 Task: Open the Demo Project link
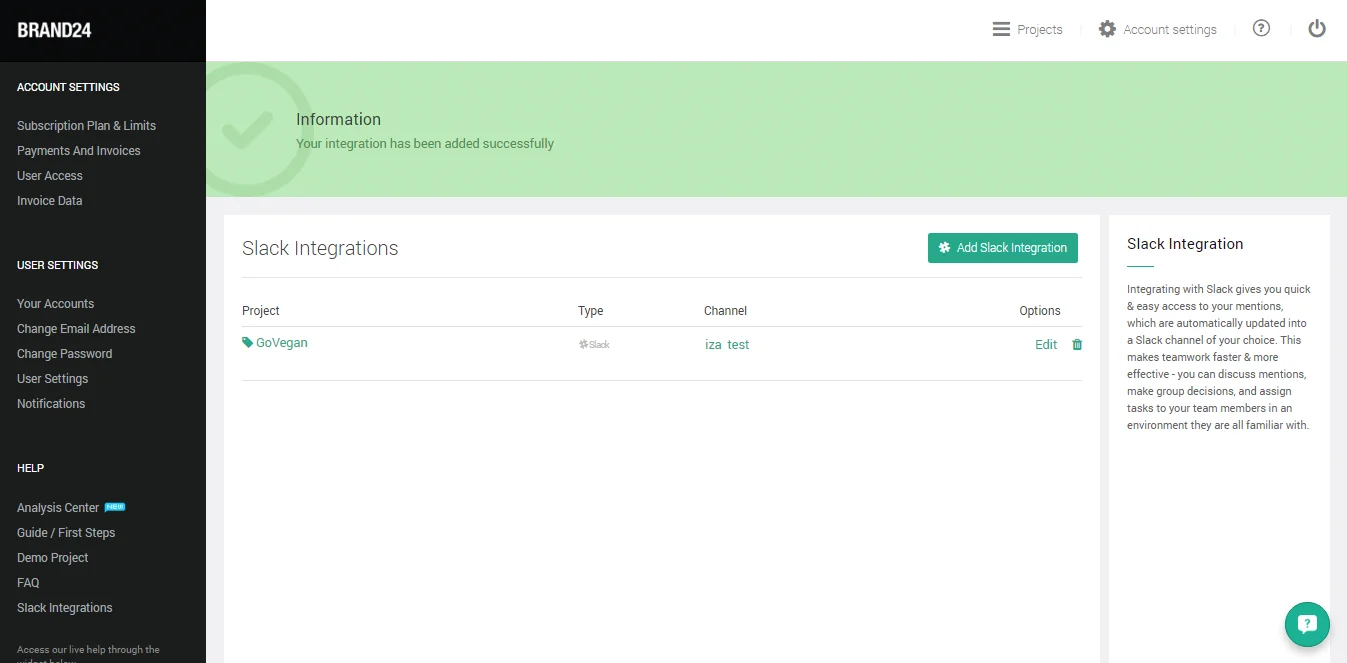coord(52,558)
